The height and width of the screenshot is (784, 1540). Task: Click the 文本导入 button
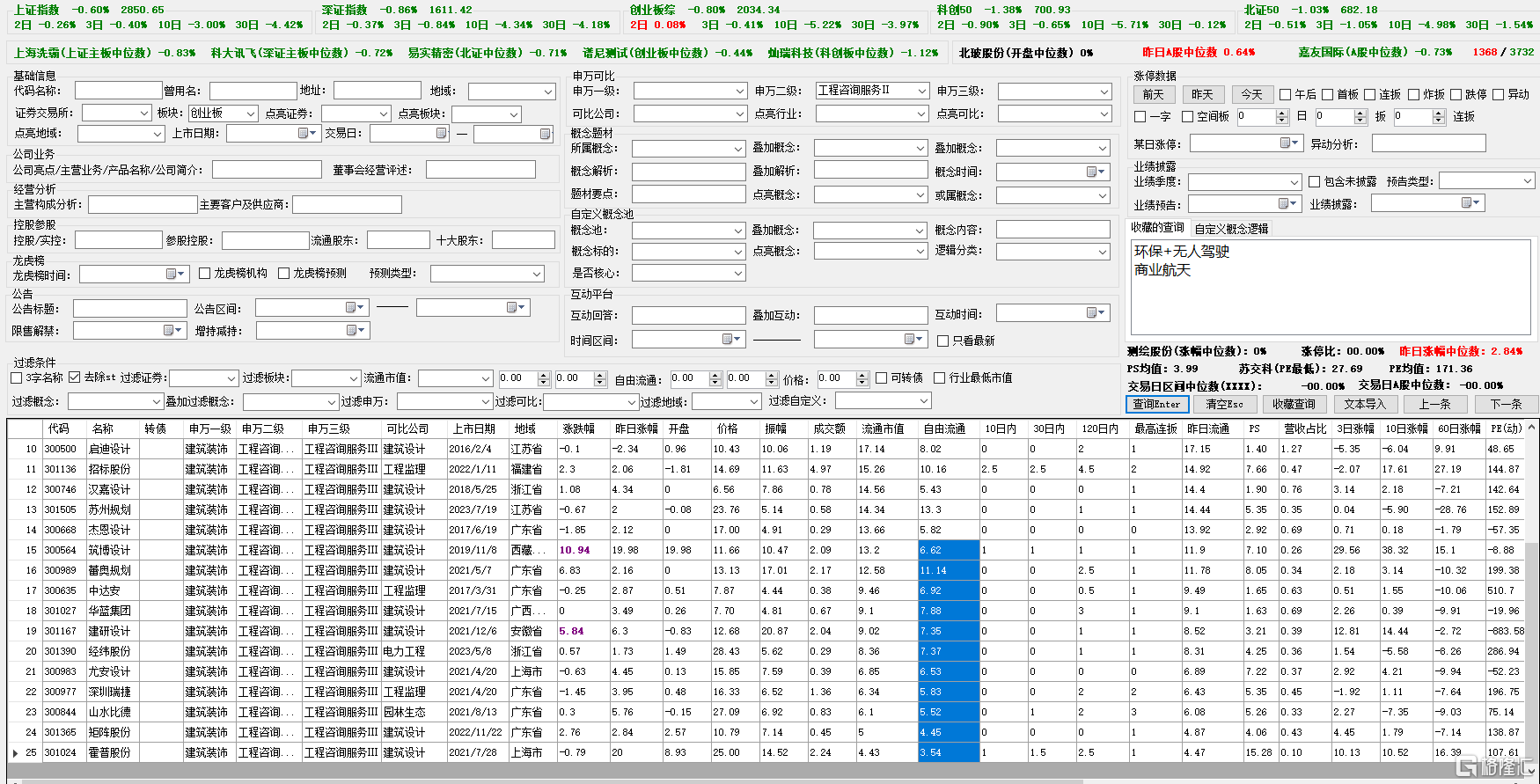[1364, 404]
